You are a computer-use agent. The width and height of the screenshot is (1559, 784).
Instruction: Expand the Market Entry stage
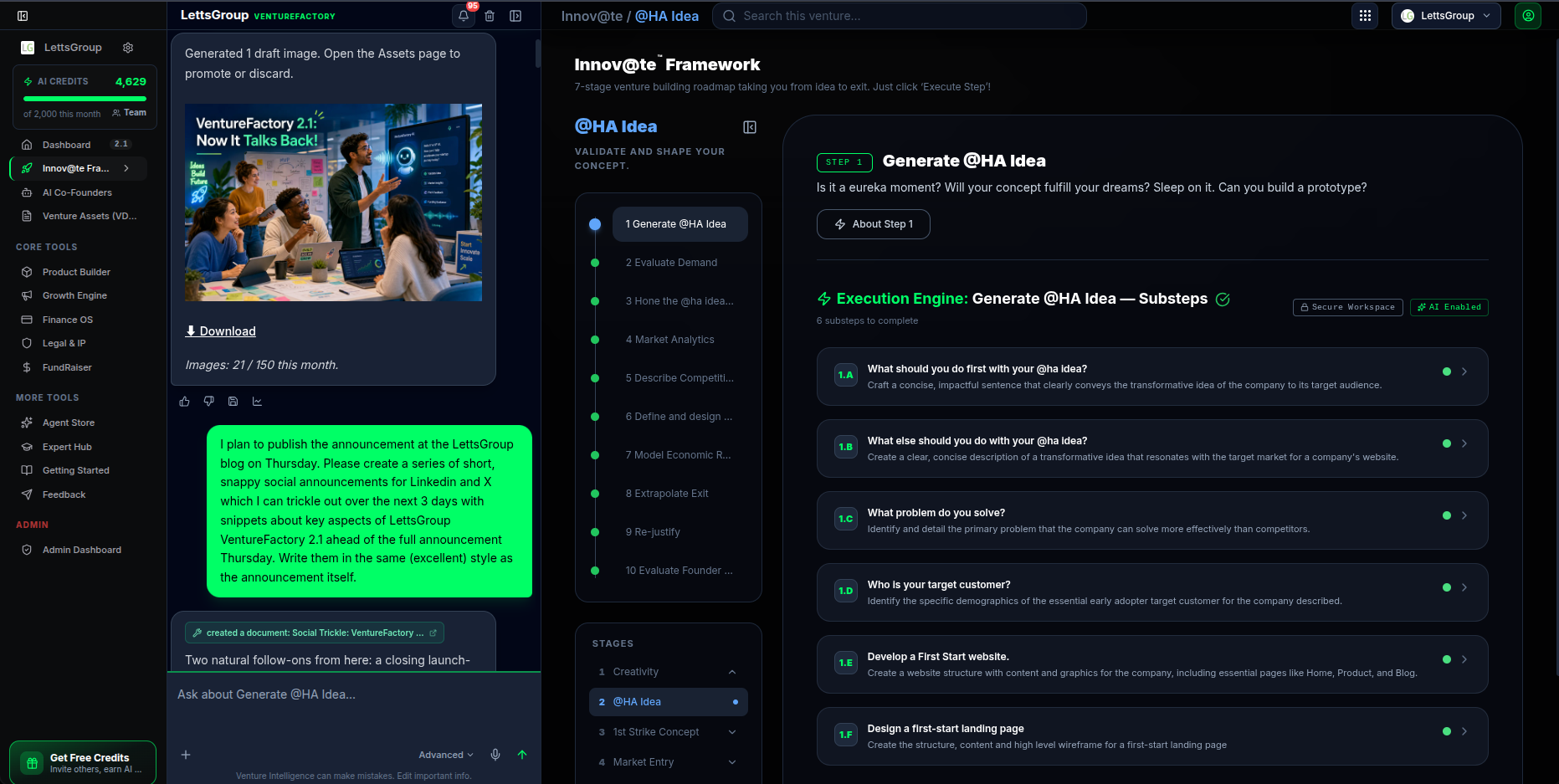(732, 762)
